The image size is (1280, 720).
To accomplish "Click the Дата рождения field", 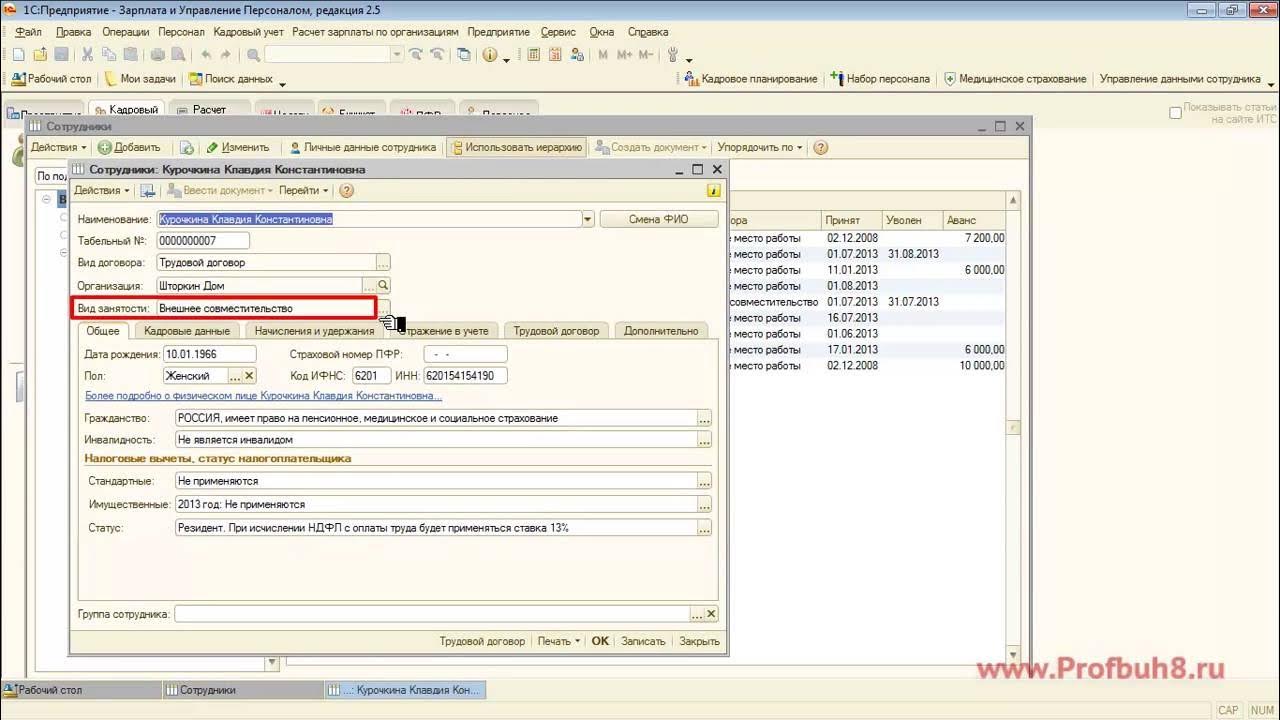I will [209, 354].
